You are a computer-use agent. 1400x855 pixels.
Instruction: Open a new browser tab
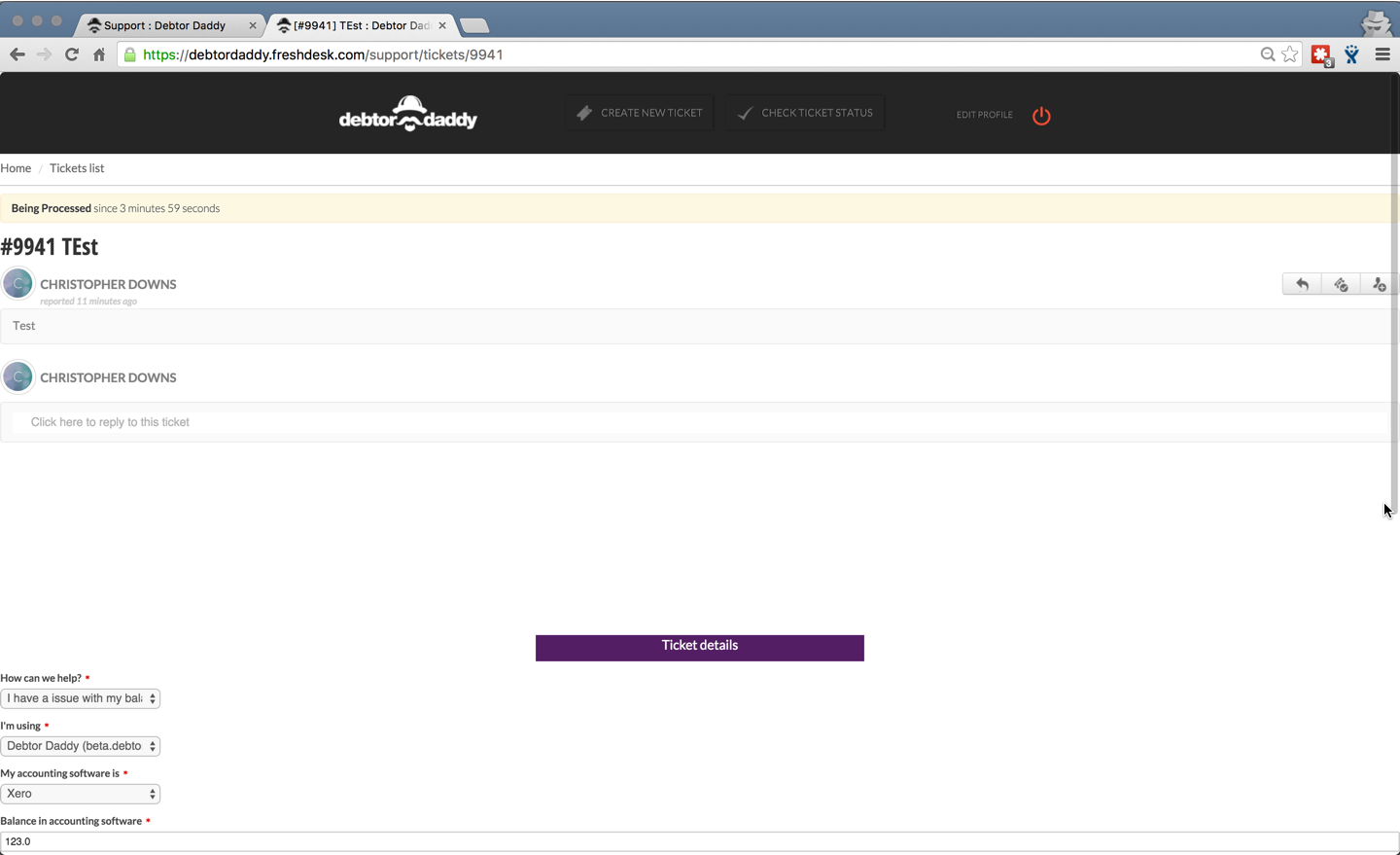click(474, 25)
